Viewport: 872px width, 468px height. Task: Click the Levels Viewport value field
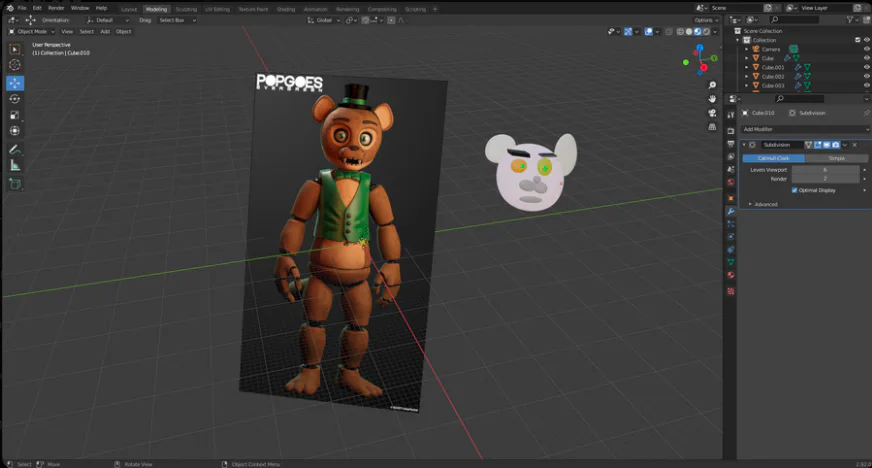pyautogui.click(x=825, y=170)
